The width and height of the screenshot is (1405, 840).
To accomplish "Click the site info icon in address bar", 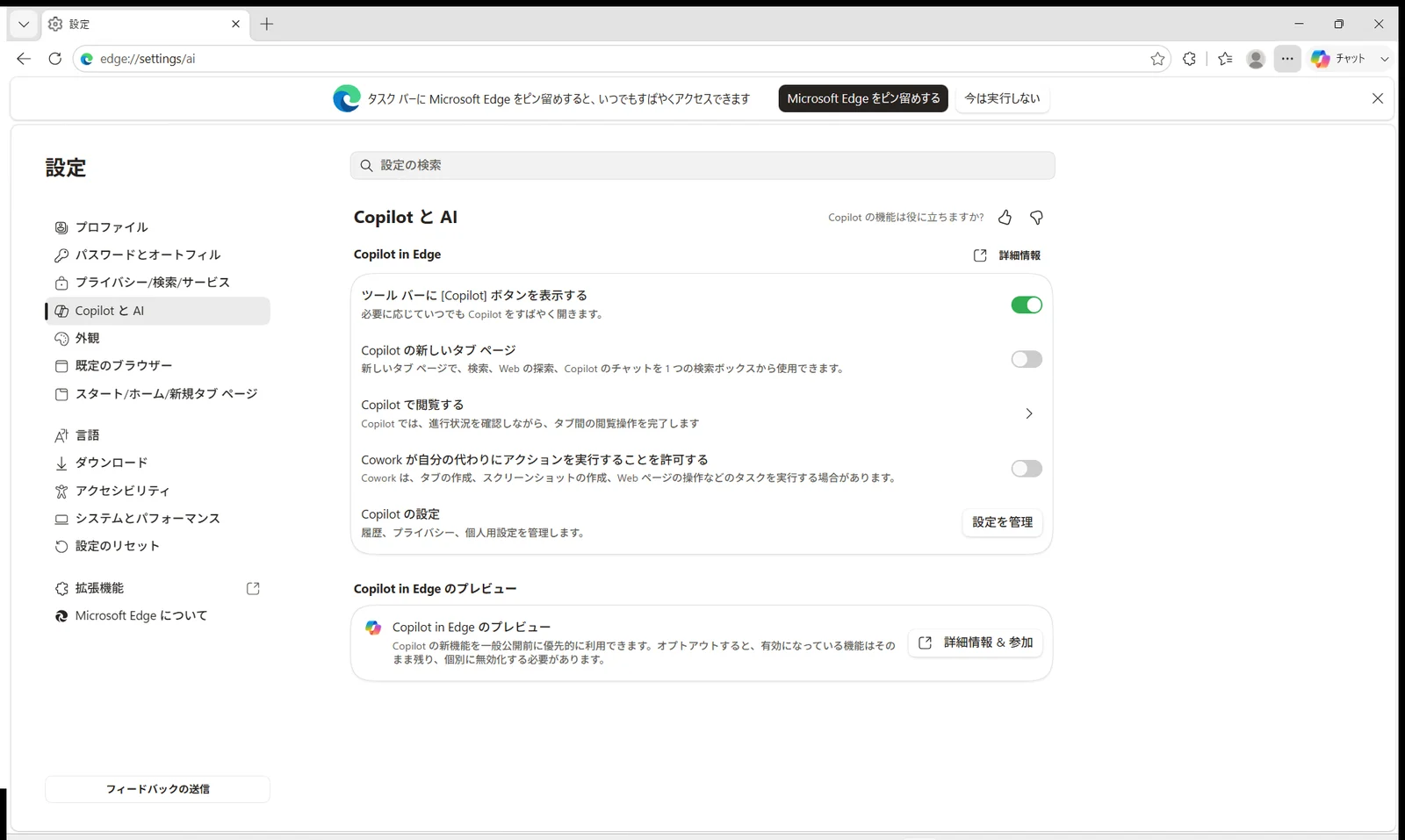I will (86, 59).
